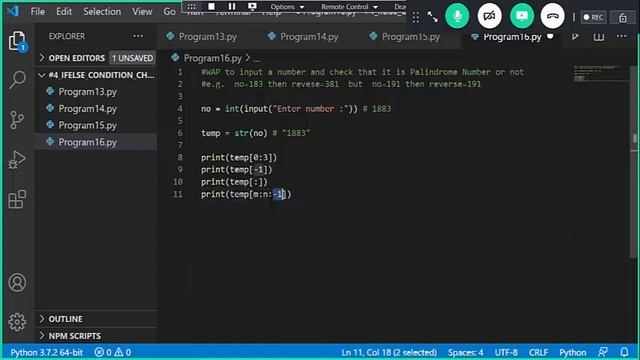Open the View menu

point(142,11)
